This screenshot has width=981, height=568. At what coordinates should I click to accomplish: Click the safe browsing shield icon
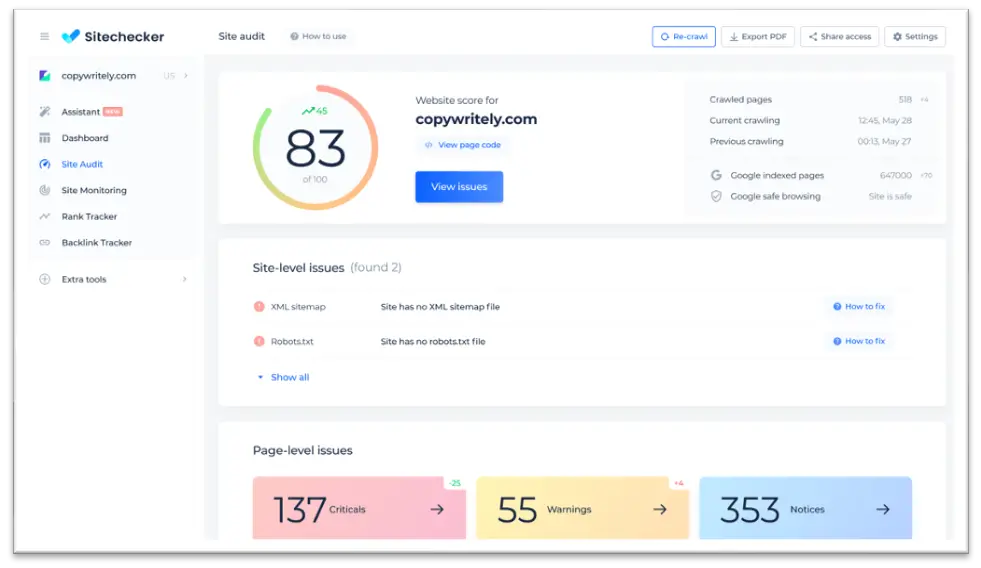pyautogui.click(x=716, y=196)
